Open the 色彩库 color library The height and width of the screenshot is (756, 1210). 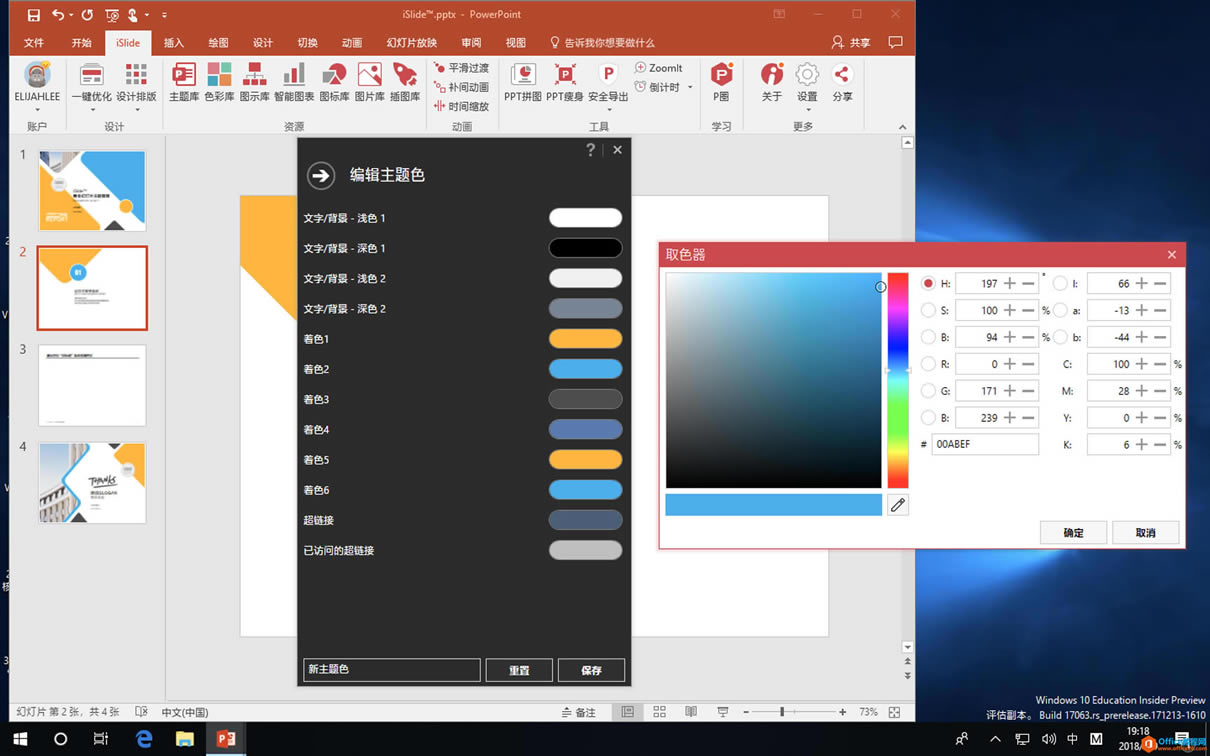(x=219, y=82)
